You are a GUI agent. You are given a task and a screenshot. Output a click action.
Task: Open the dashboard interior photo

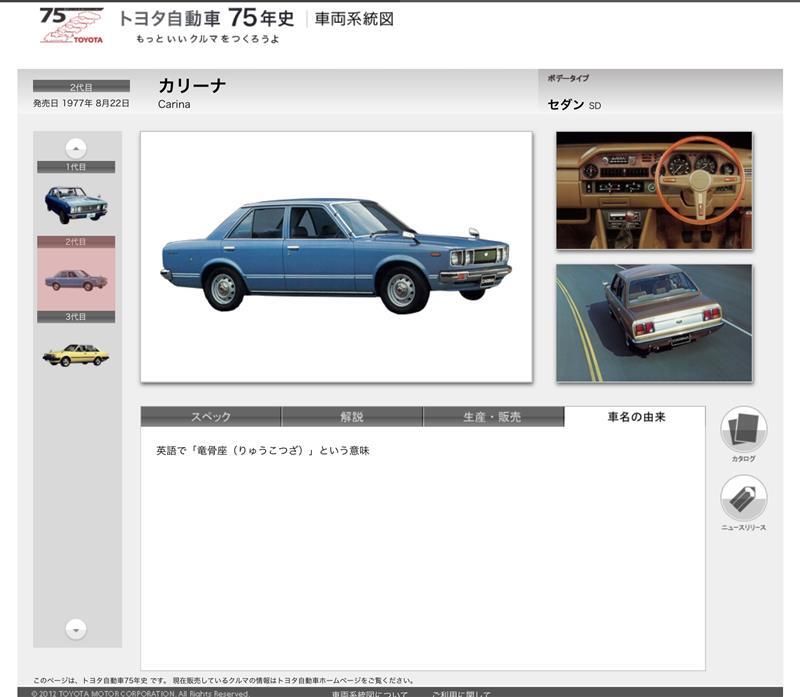point(654,190)
